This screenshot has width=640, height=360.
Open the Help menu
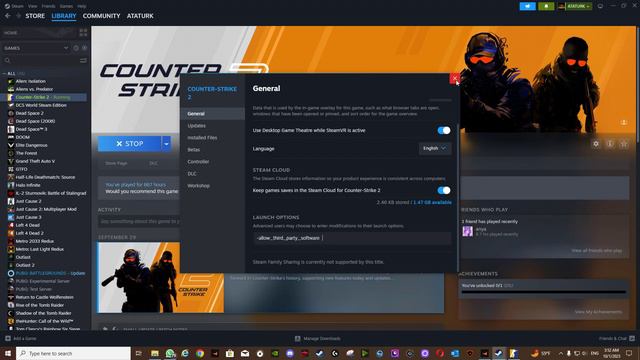pyautogui.click(x=82, y=6)
